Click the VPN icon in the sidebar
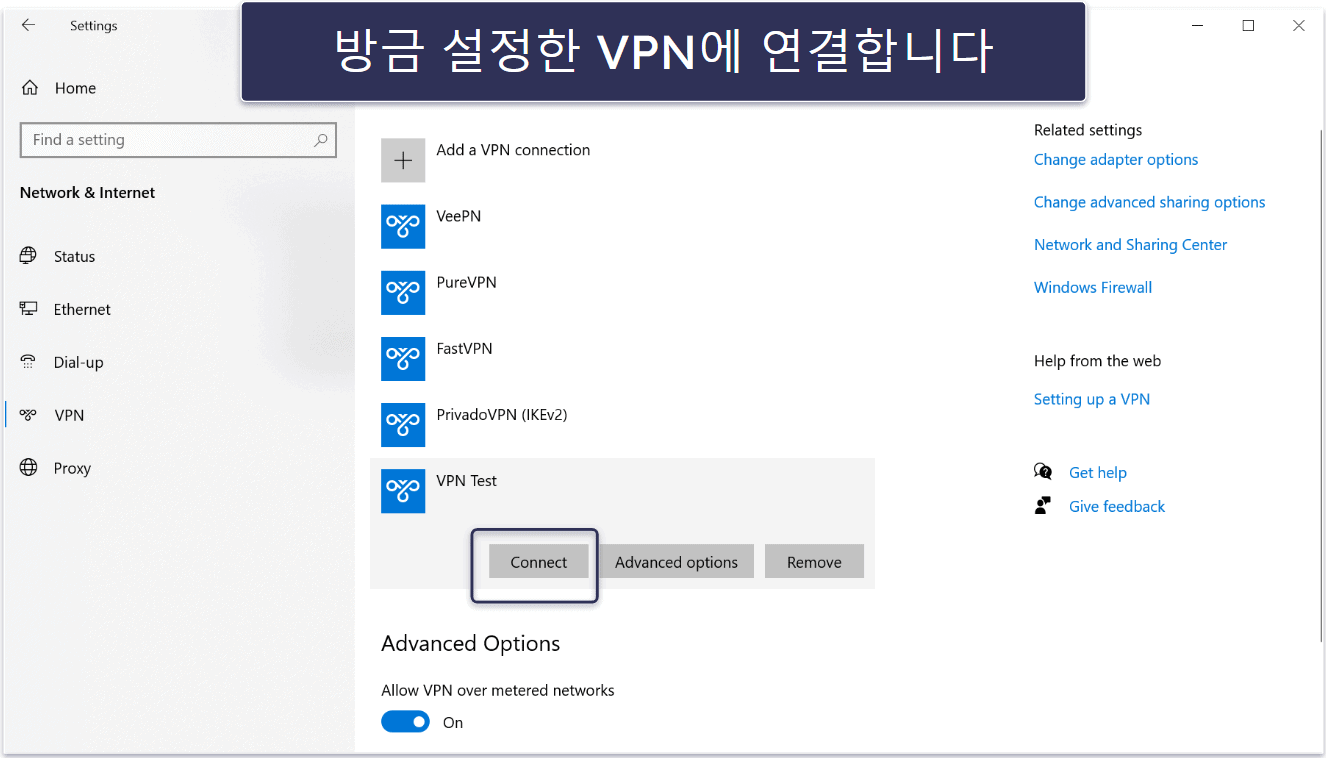The height and width of the screenshot is (758, 1326). coord(29,415)
